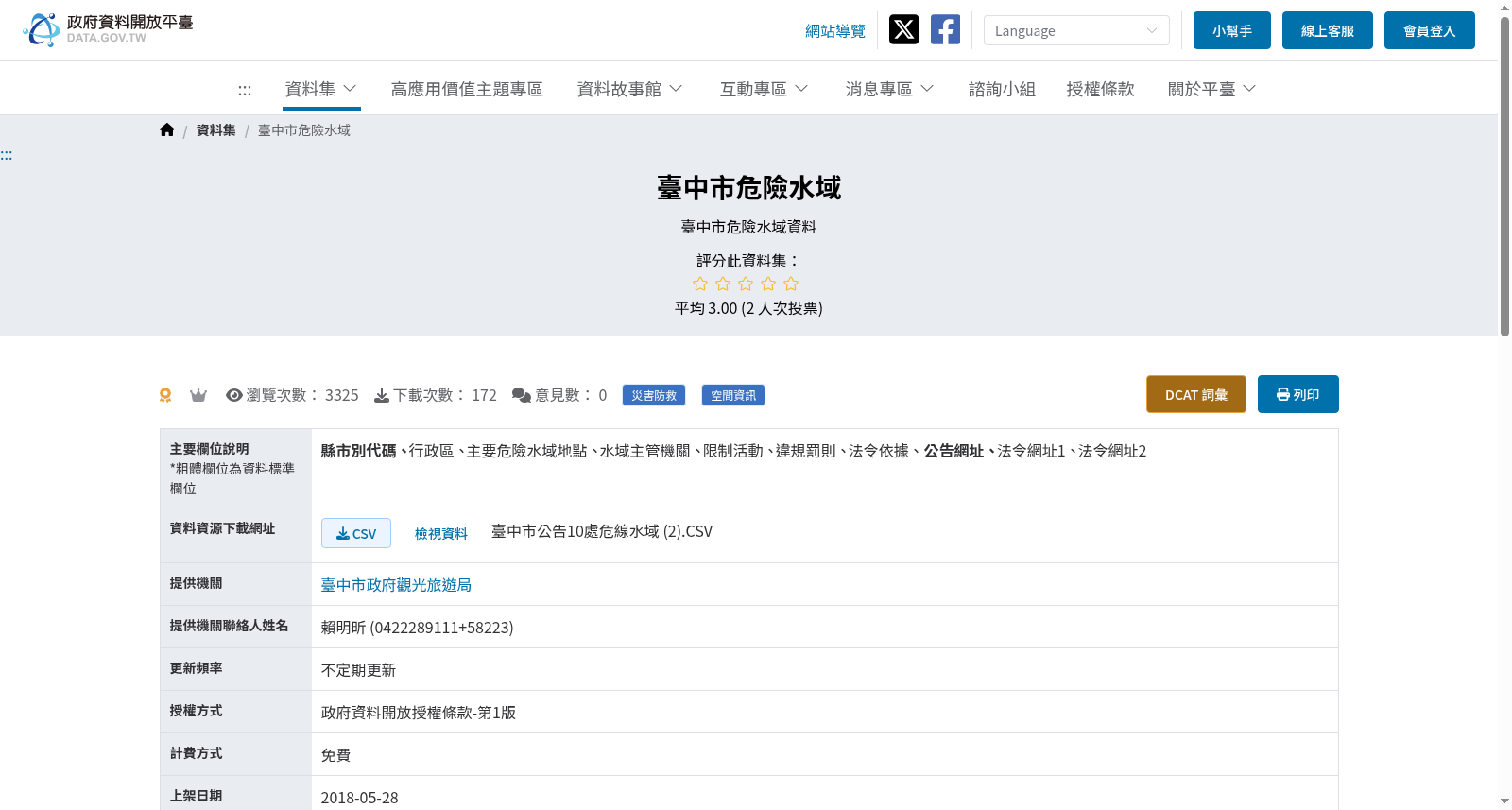Image resolution: width=1512 pixels, height=810 pixels.
Task: Click the comments icon beside 意見數
Action: point(522,395)
